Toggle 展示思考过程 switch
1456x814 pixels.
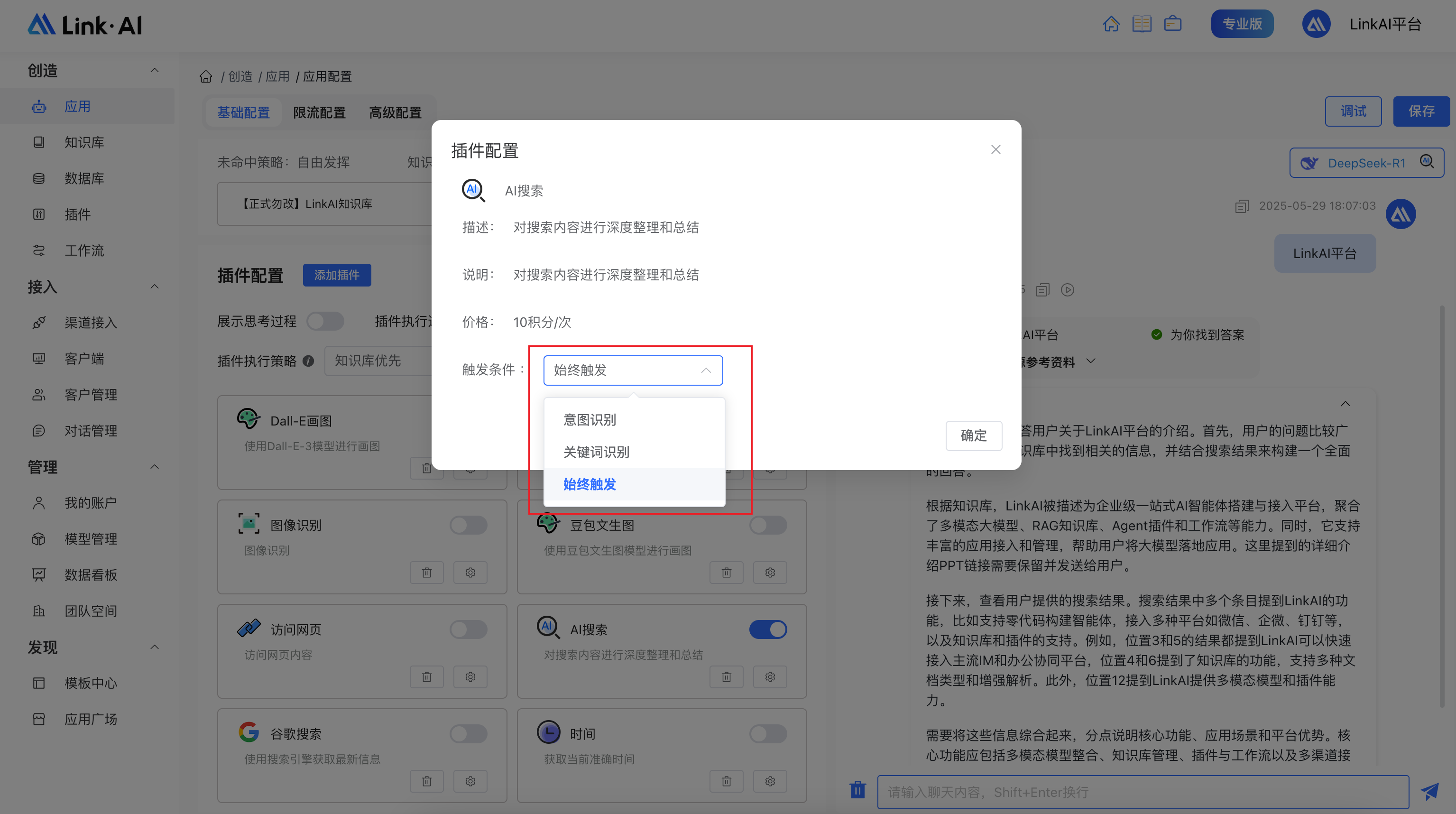point(325,321)
